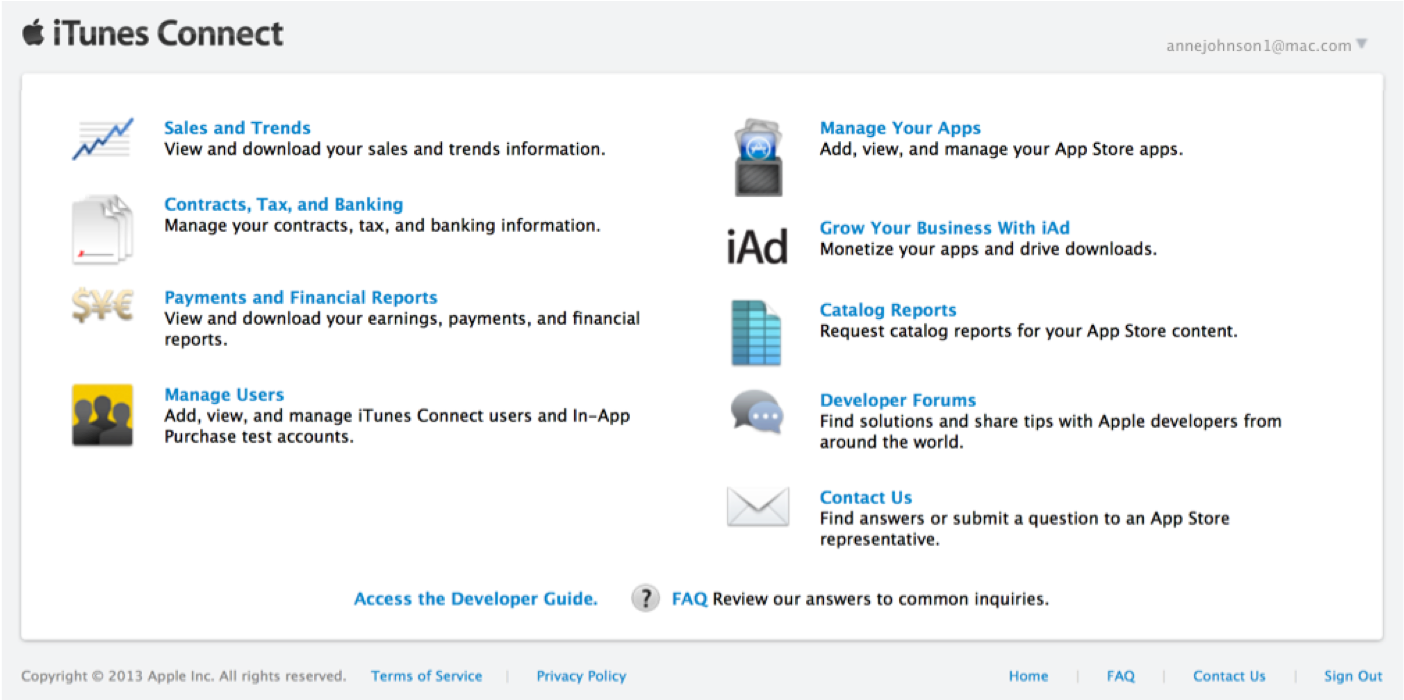
Task: Click the Contracts, Tax, and Banking documents icon
Action: 102,230
